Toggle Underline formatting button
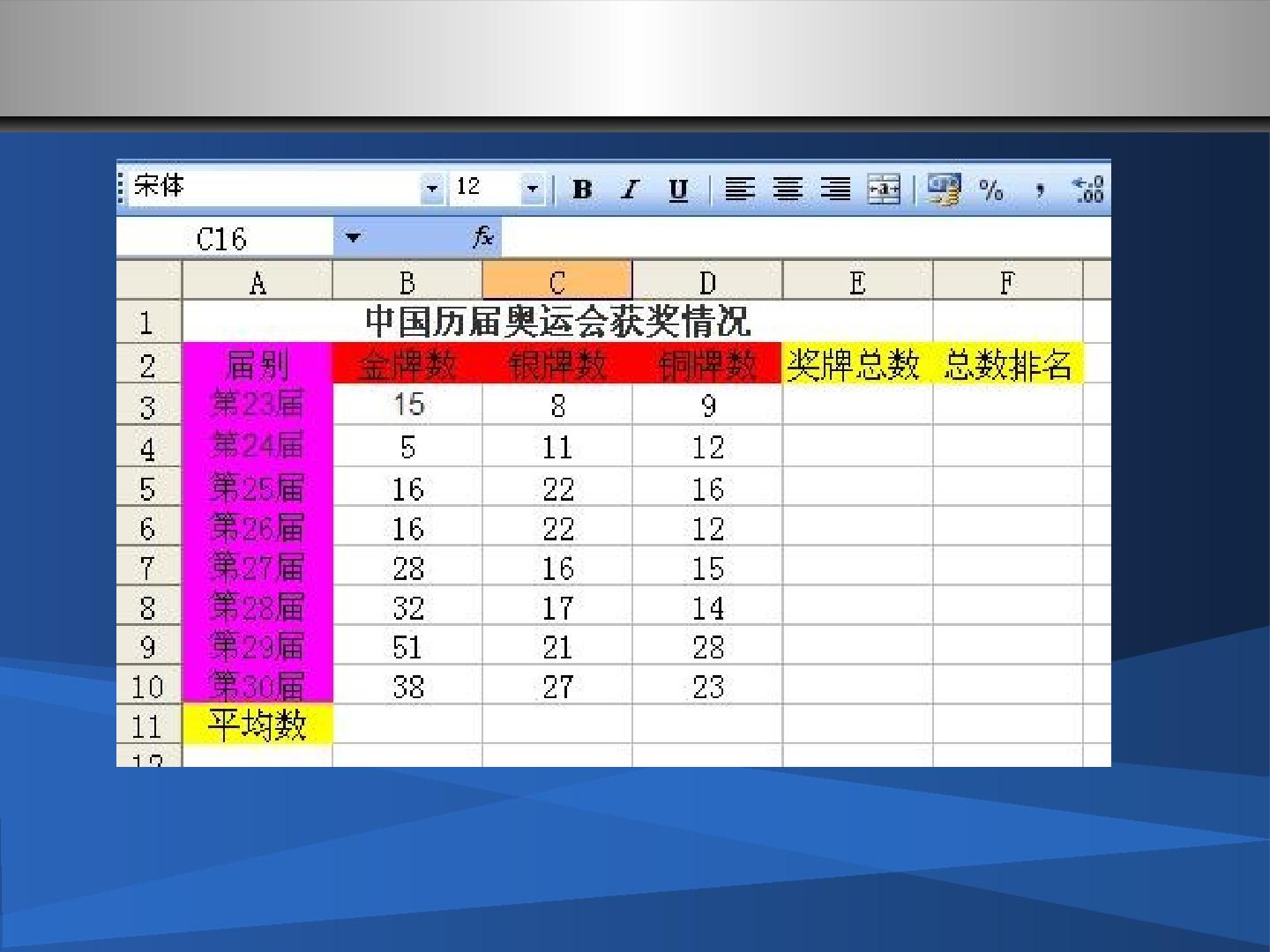This screenshot has height=952, width=1270. pyautogui.click(x=677, y=190)
